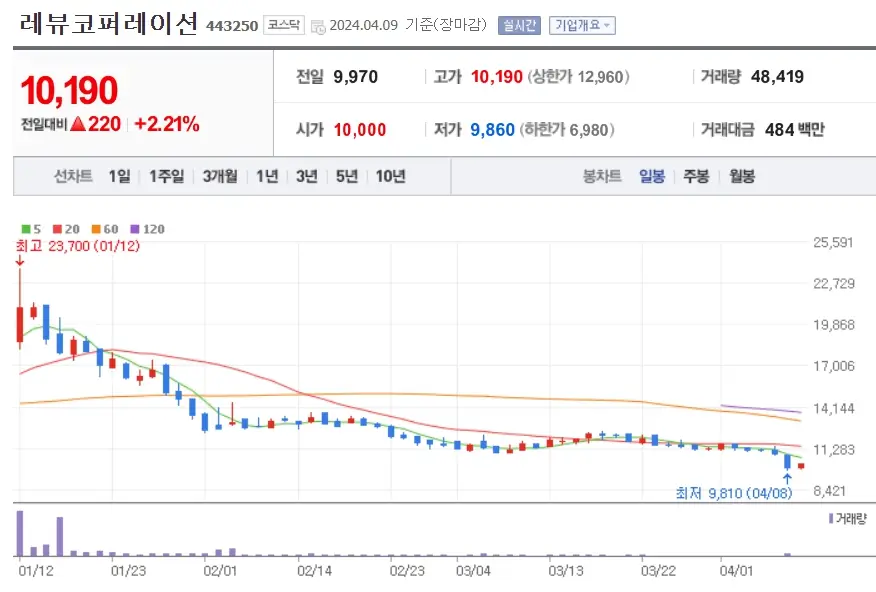Toggle the 20-day moving average legend
This screenshot has width=876, height=592.
point(66,228)
